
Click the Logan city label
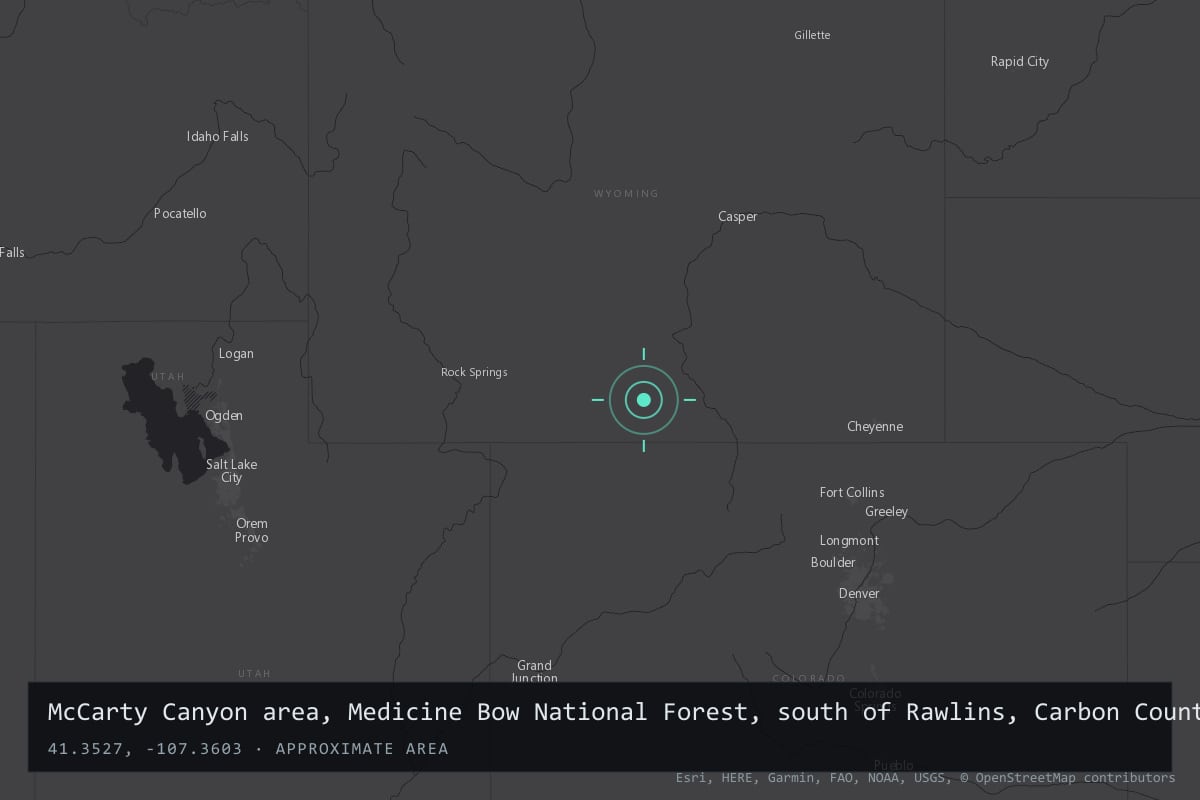(236, 353)
